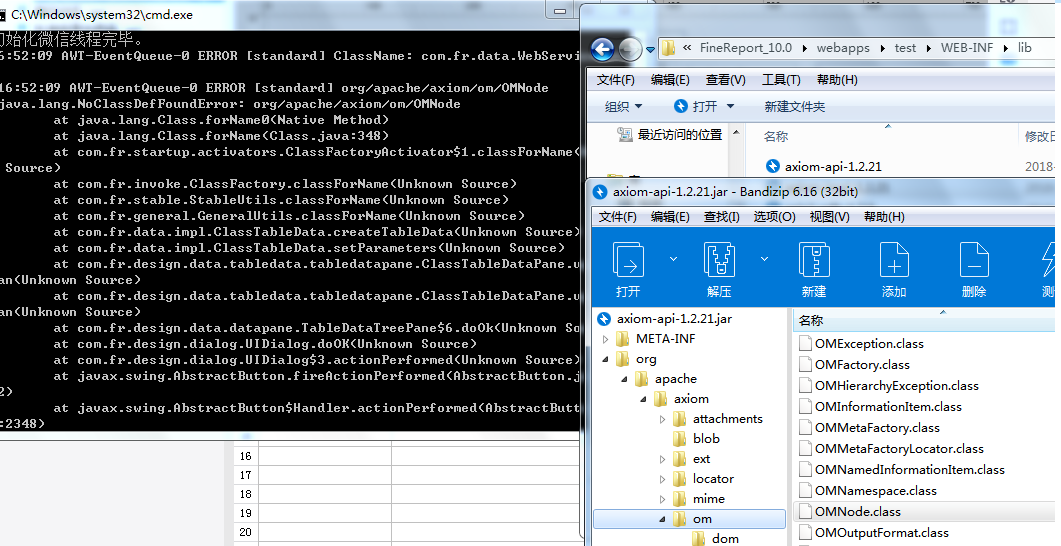Expand the attachments folder in the tree
Viewport: 1061px width, 546px height.
tap(662, 419)
